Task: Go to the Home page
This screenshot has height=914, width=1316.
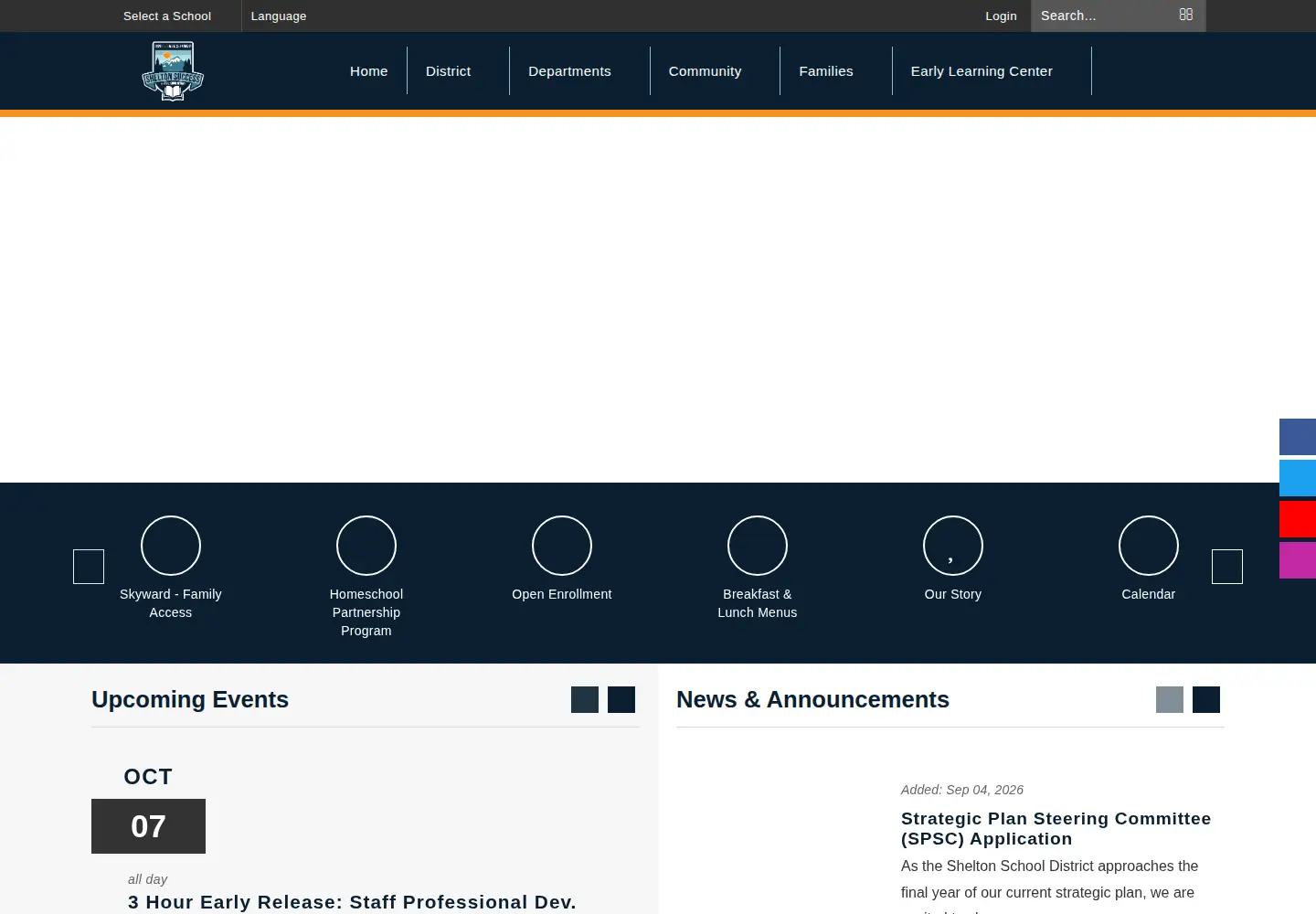Action: point(369,71)
